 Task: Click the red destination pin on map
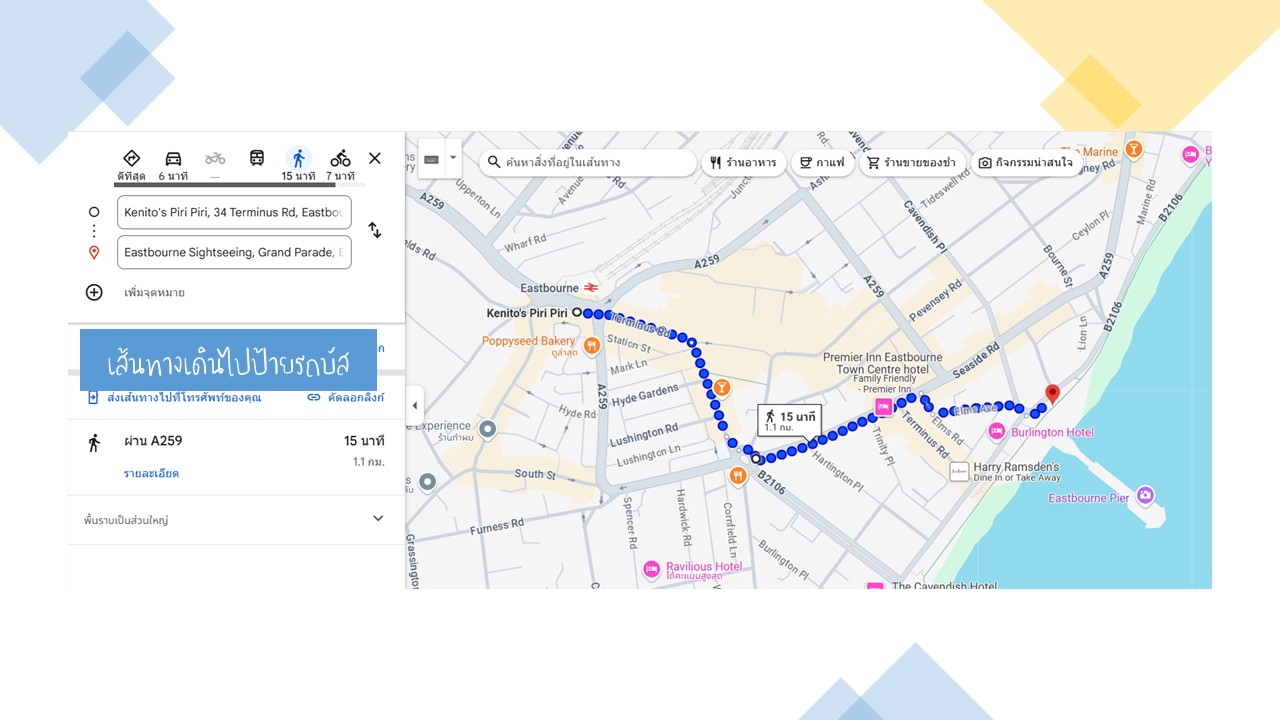[1052, 394]
